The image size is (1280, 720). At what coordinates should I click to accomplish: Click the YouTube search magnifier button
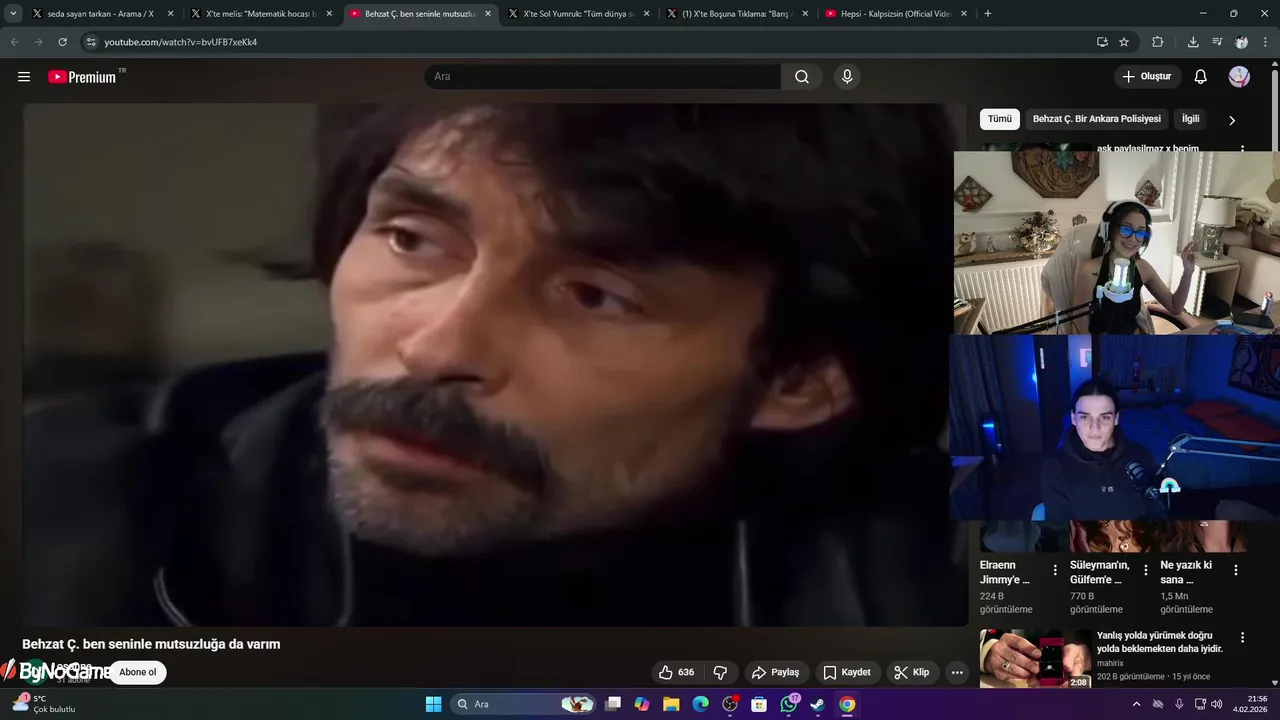click(x=802, y=77)
